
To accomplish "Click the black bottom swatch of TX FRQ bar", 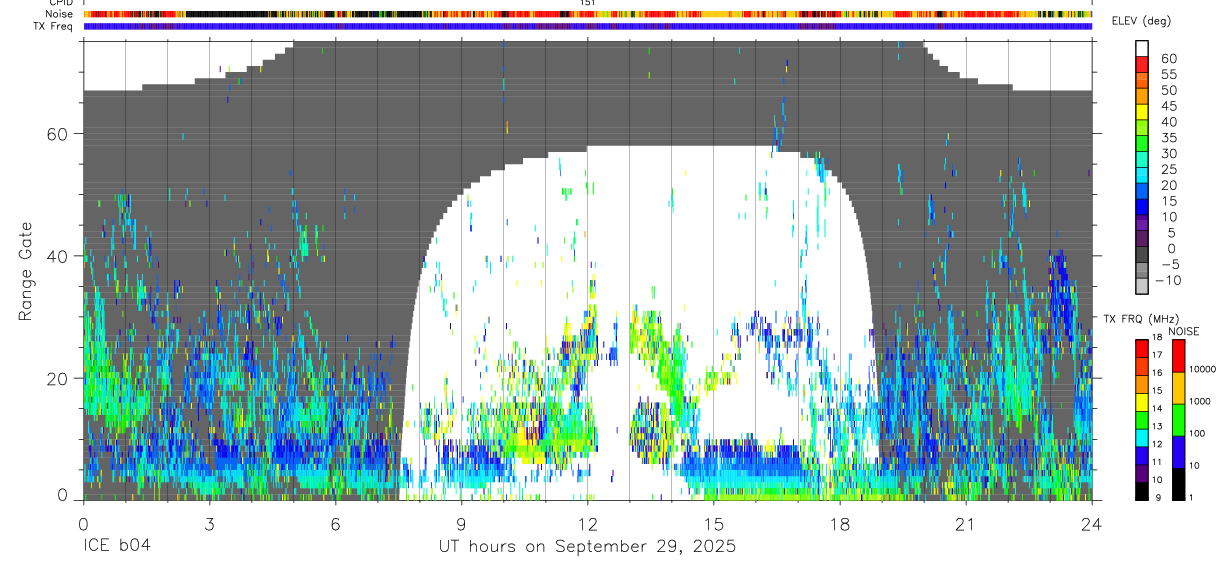I will (x=1142, y=491).
